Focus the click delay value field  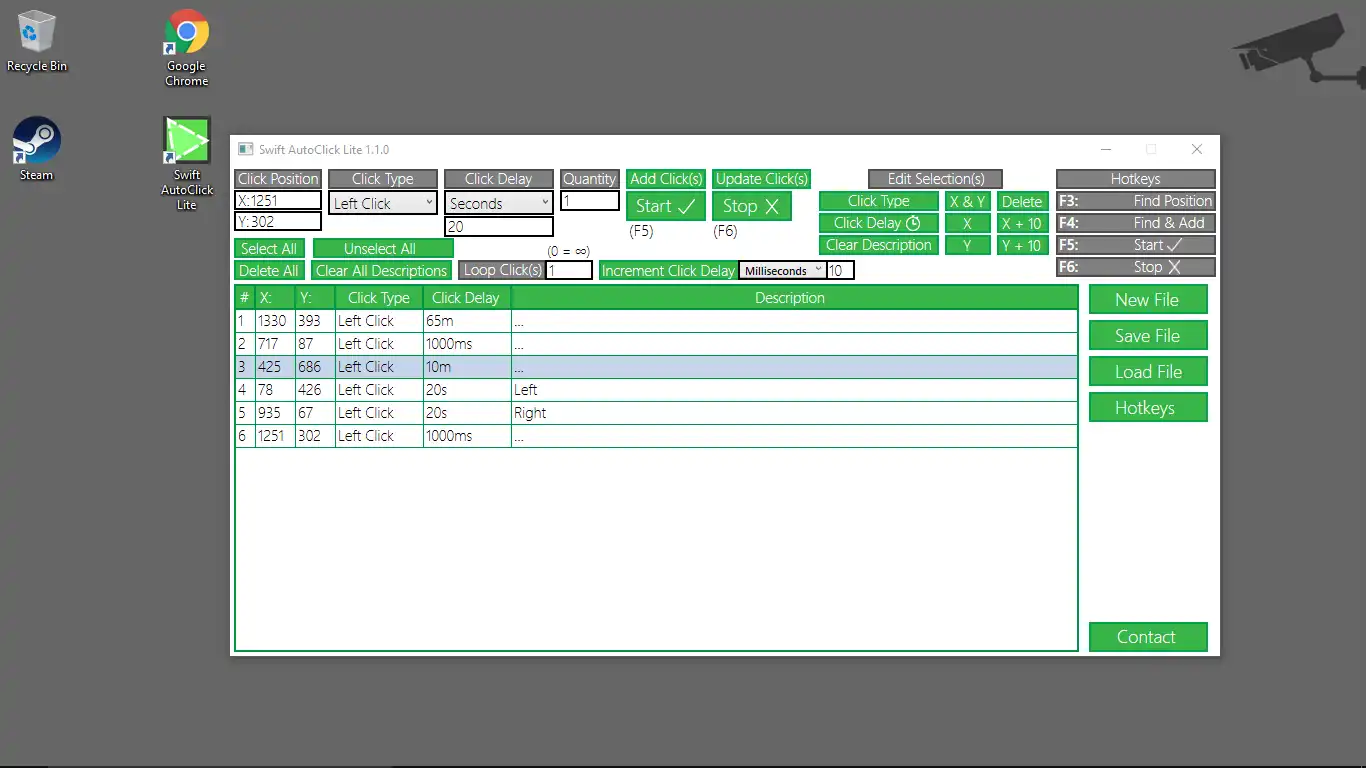499,227
